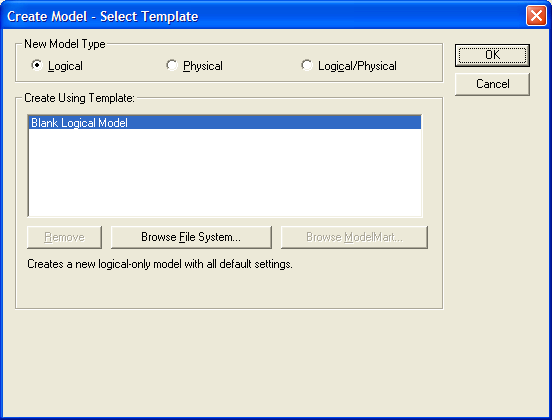552x420 pixels.
Task: Click the 'Logical' option label text
Action: click(65, 66)
